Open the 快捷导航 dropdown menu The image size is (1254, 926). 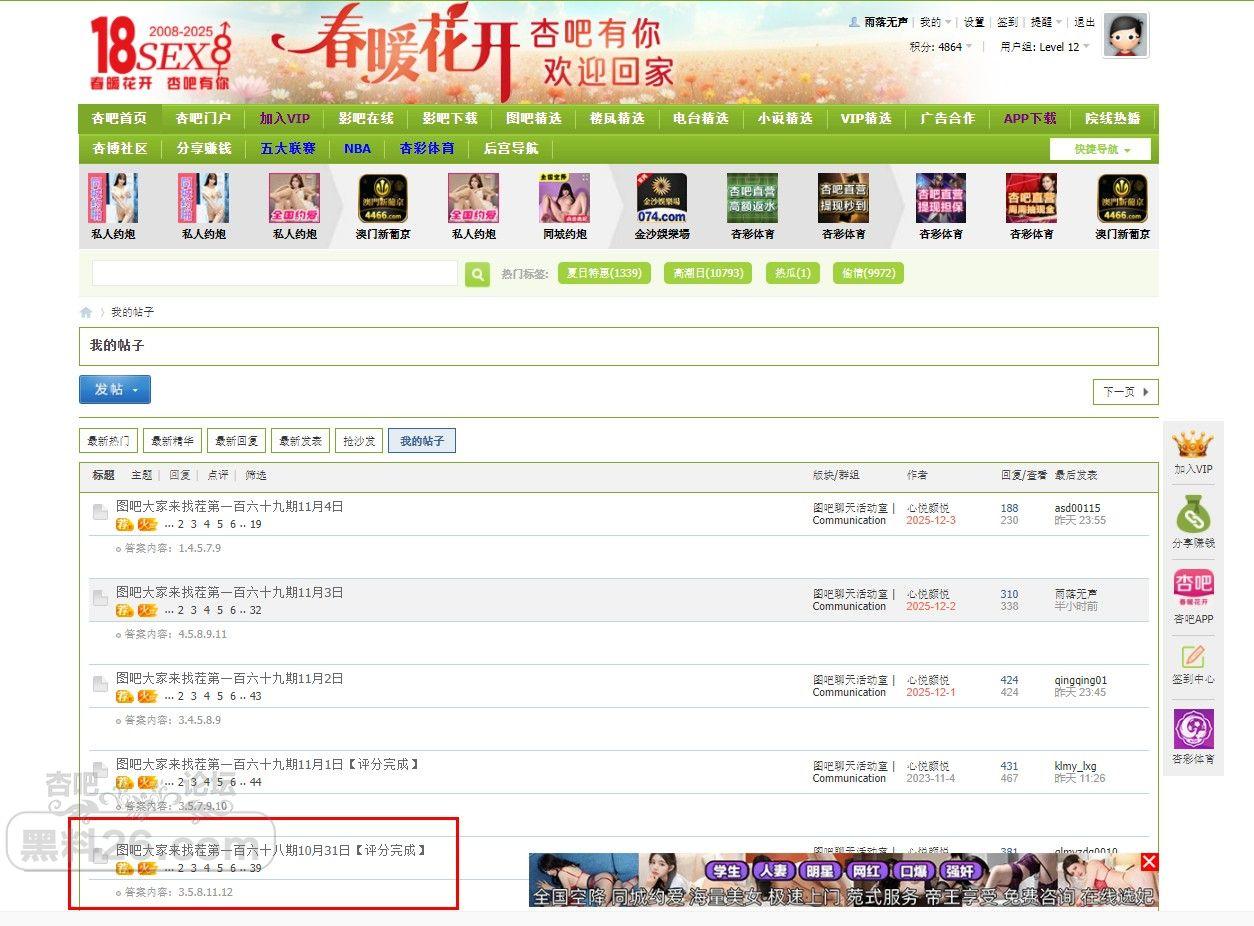[x=1100, y=149]
